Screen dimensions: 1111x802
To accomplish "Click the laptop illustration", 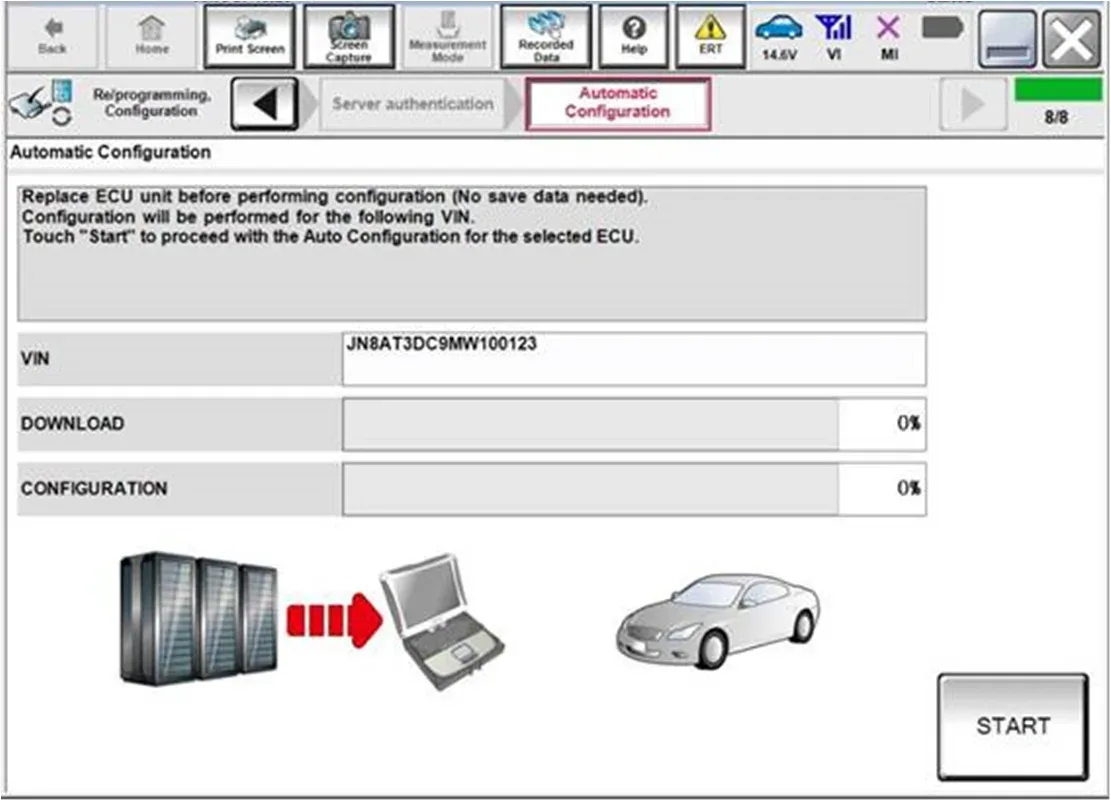I will point(442,621).
